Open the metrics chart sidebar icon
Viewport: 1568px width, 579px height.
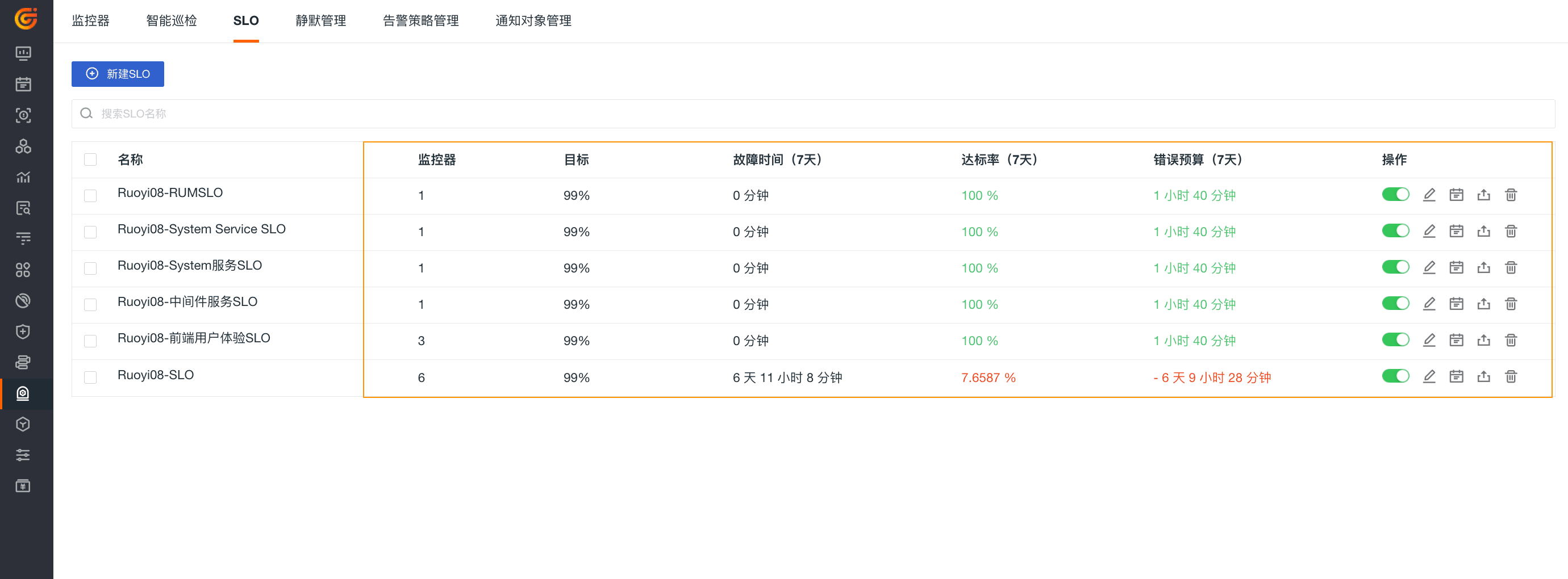pos(23,177)
